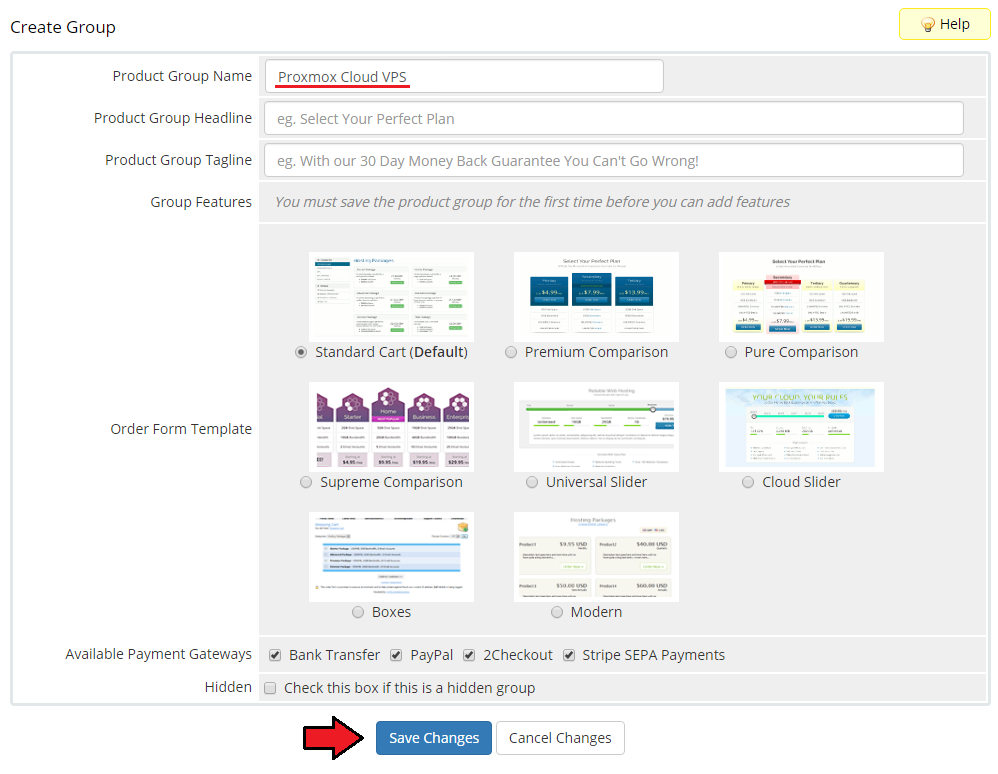
Task: Pick the Boxes radio button
Action: tap(358, 612)
